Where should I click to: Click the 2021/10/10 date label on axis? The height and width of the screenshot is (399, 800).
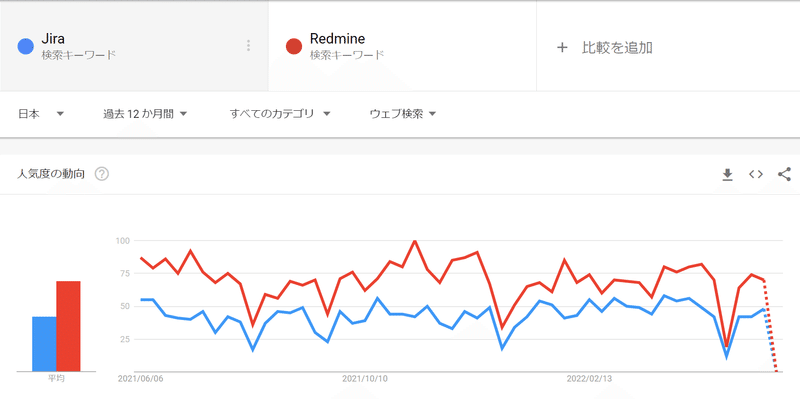[x=365, y=379]
